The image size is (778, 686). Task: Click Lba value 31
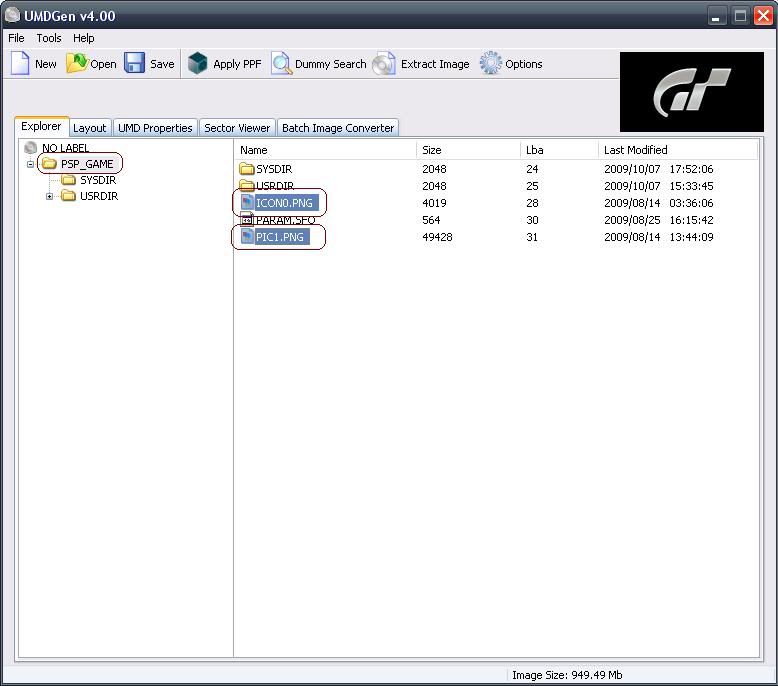[532, 237]
